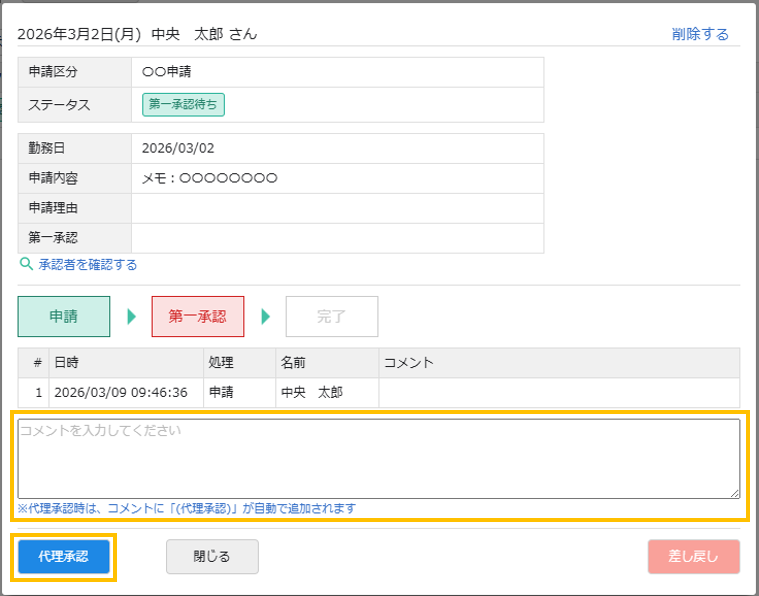Click the arrow between 第一承認 and 完了
The image size is (759, 596).
tap(265, 317)
